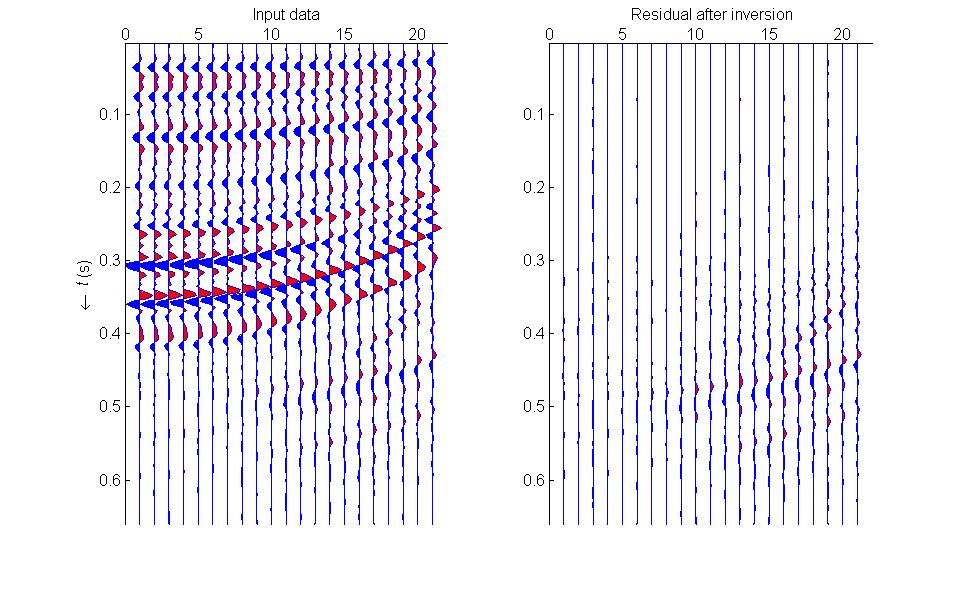Click the "Residual after inversion" plot title

click(x=711, y=14)
